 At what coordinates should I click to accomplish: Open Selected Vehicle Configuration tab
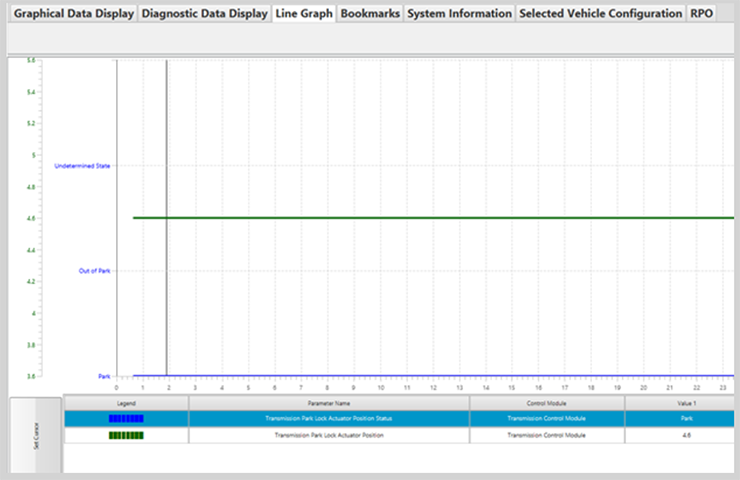[x=600, y=15]
